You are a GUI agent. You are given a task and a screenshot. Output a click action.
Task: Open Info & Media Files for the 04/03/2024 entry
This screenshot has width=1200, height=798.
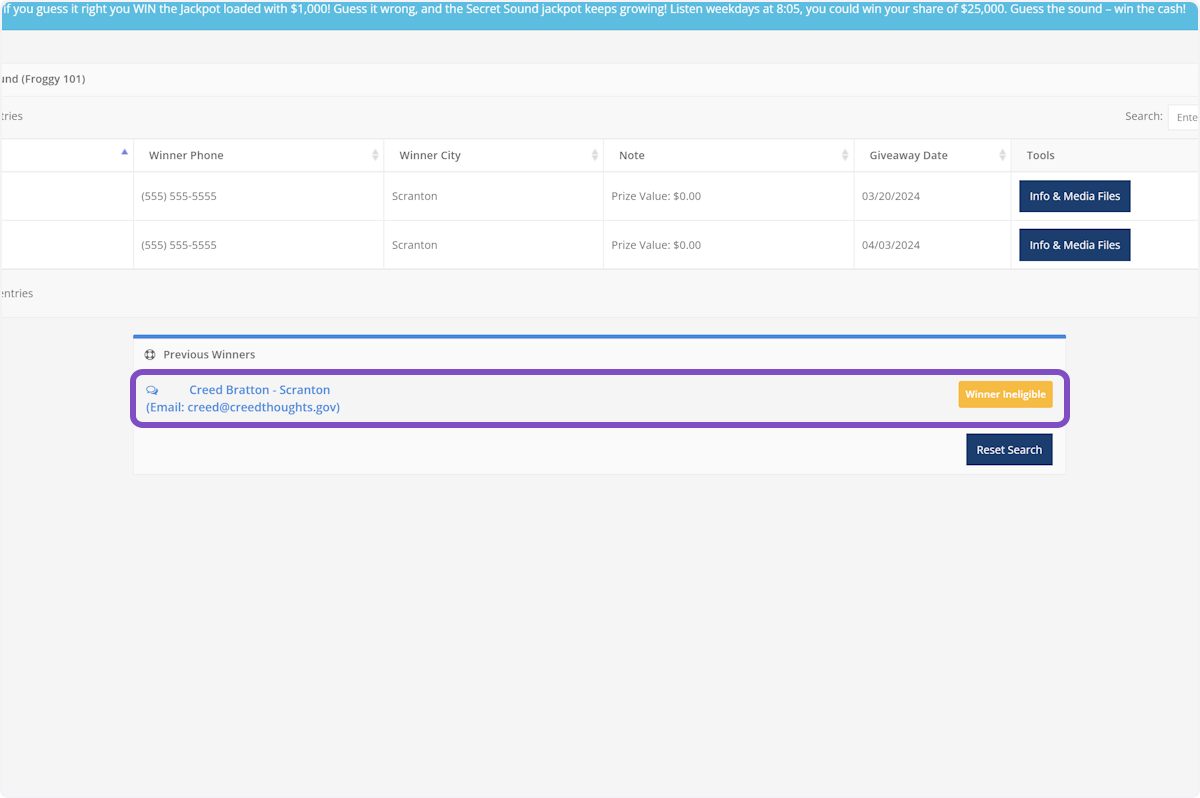click(1074, 244)
